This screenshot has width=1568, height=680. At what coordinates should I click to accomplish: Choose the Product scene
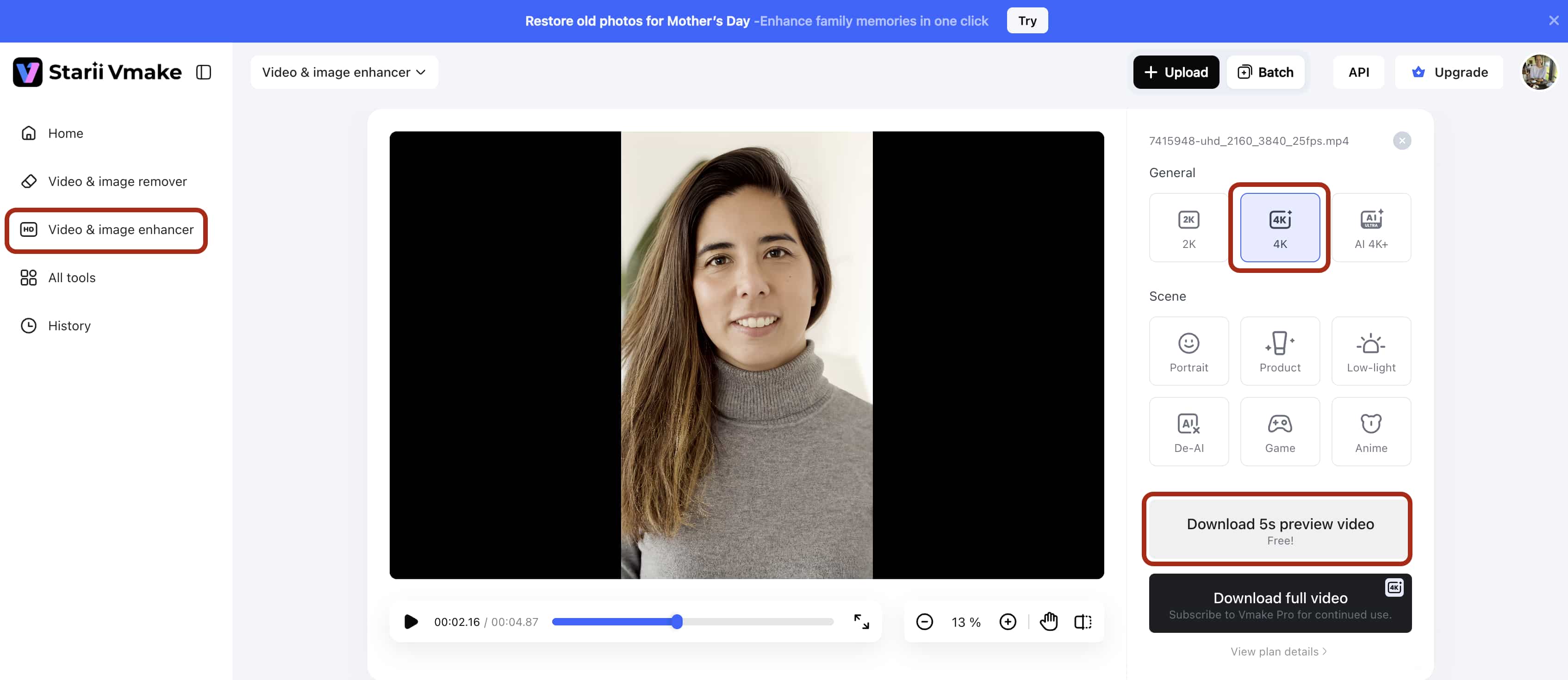1280,351
